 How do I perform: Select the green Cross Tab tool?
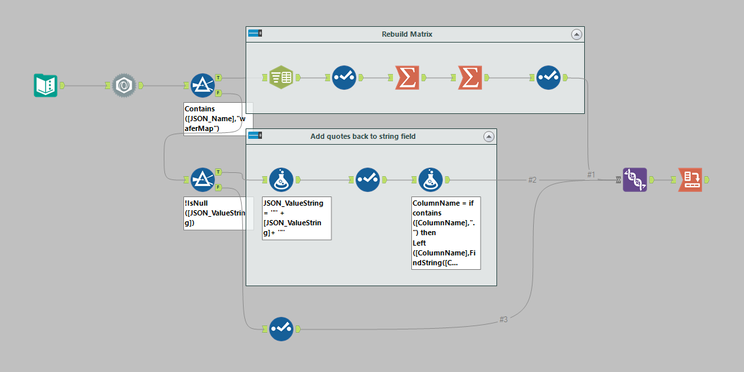click(281, 77)
